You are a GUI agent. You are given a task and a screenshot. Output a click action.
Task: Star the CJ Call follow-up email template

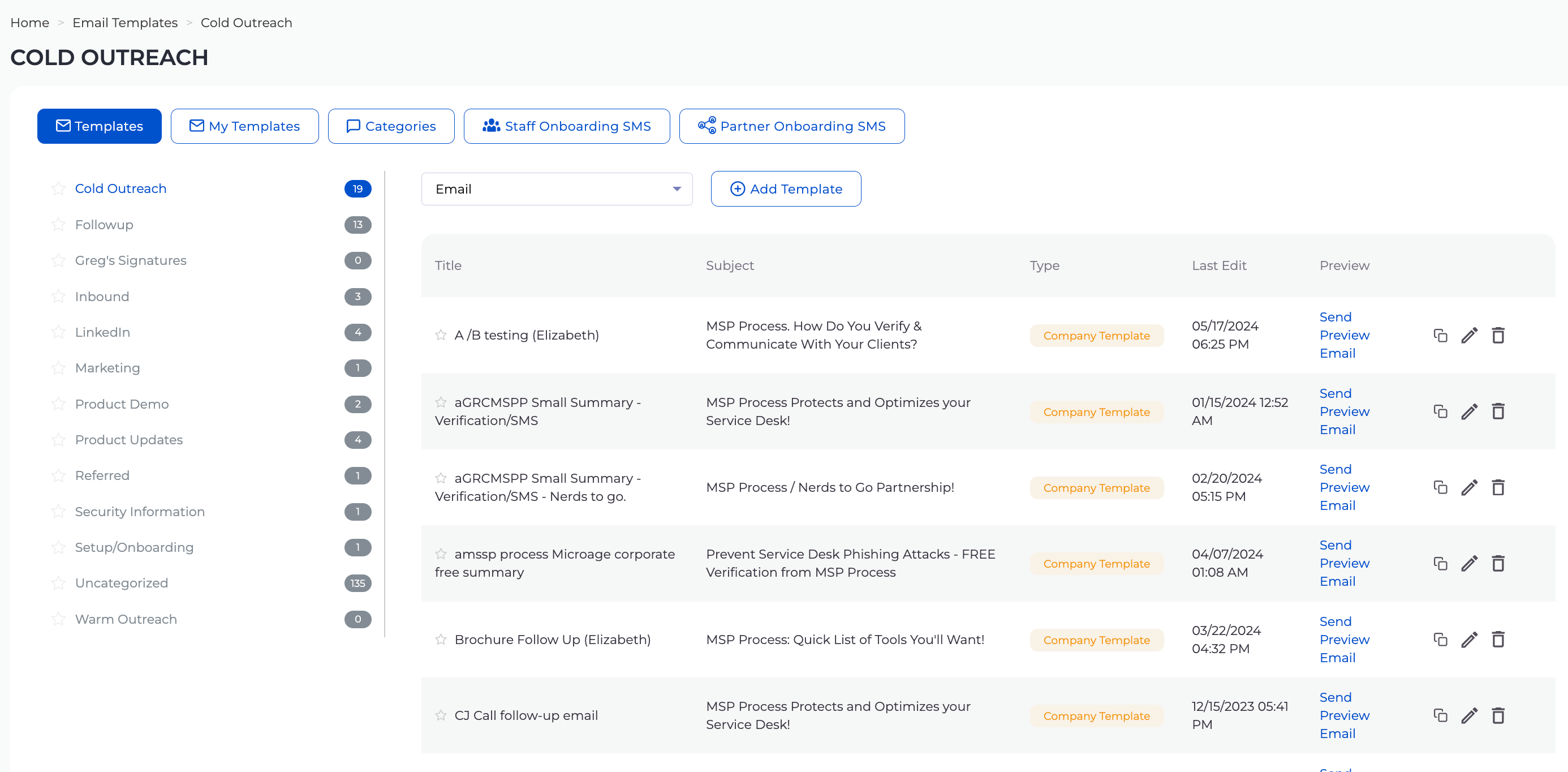pyautogui.click(x=441, y=715)
